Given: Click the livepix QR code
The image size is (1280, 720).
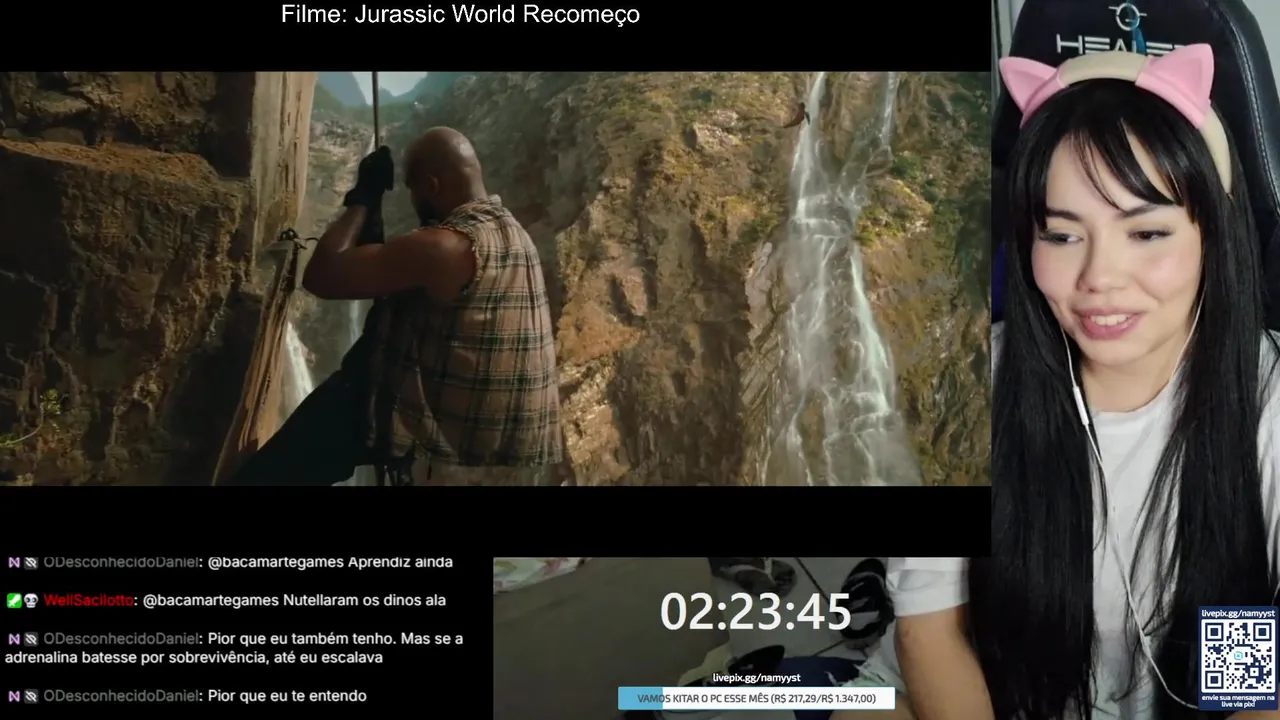Looking at the screenshot, I should click(1238, 656).
